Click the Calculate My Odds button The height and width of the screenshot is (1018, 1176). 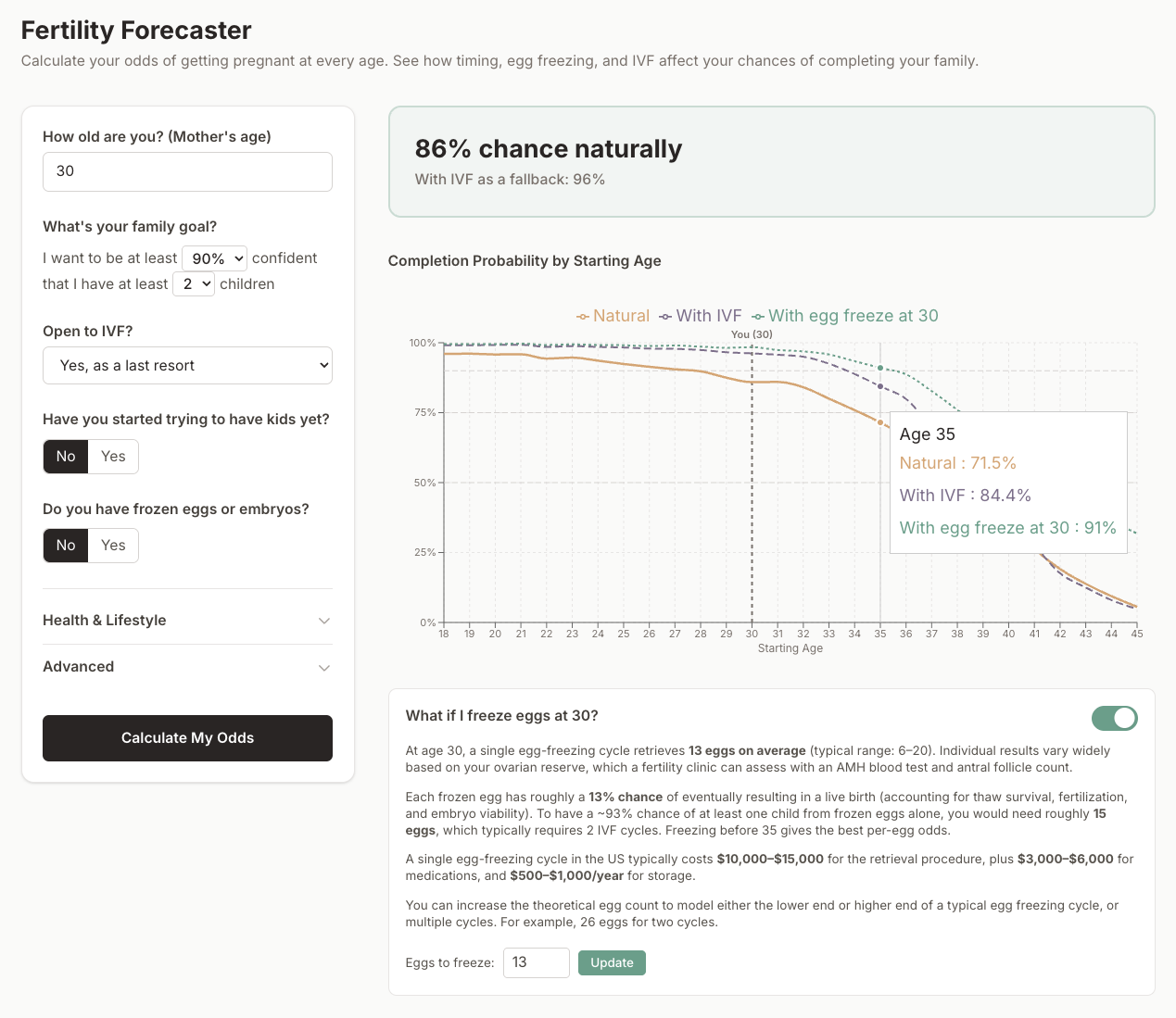pos(187,737)
